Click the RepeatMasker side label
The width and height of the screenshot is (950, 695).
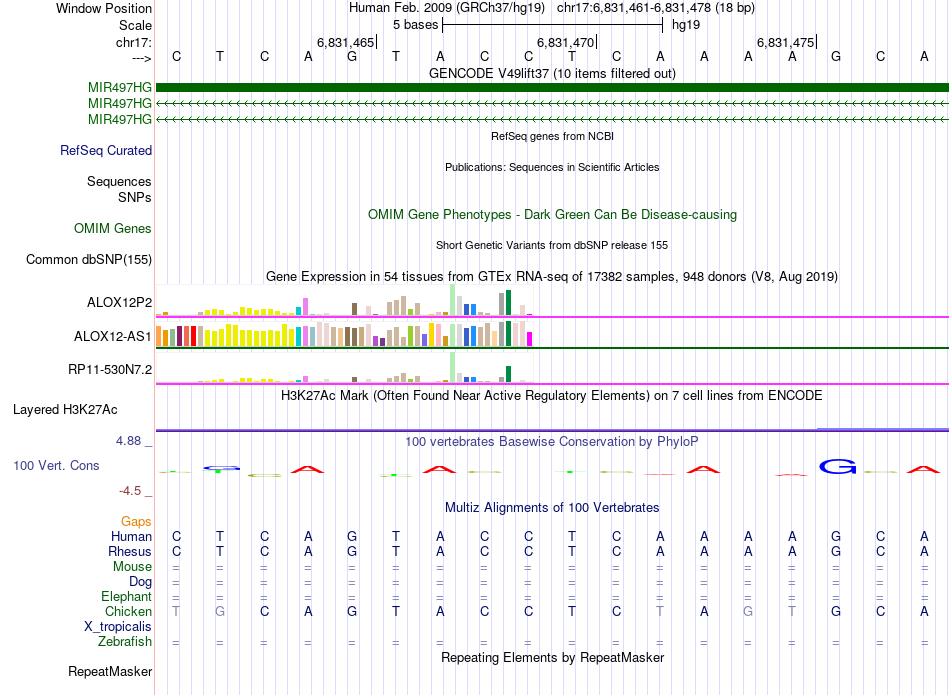click(x=110, y=671)
